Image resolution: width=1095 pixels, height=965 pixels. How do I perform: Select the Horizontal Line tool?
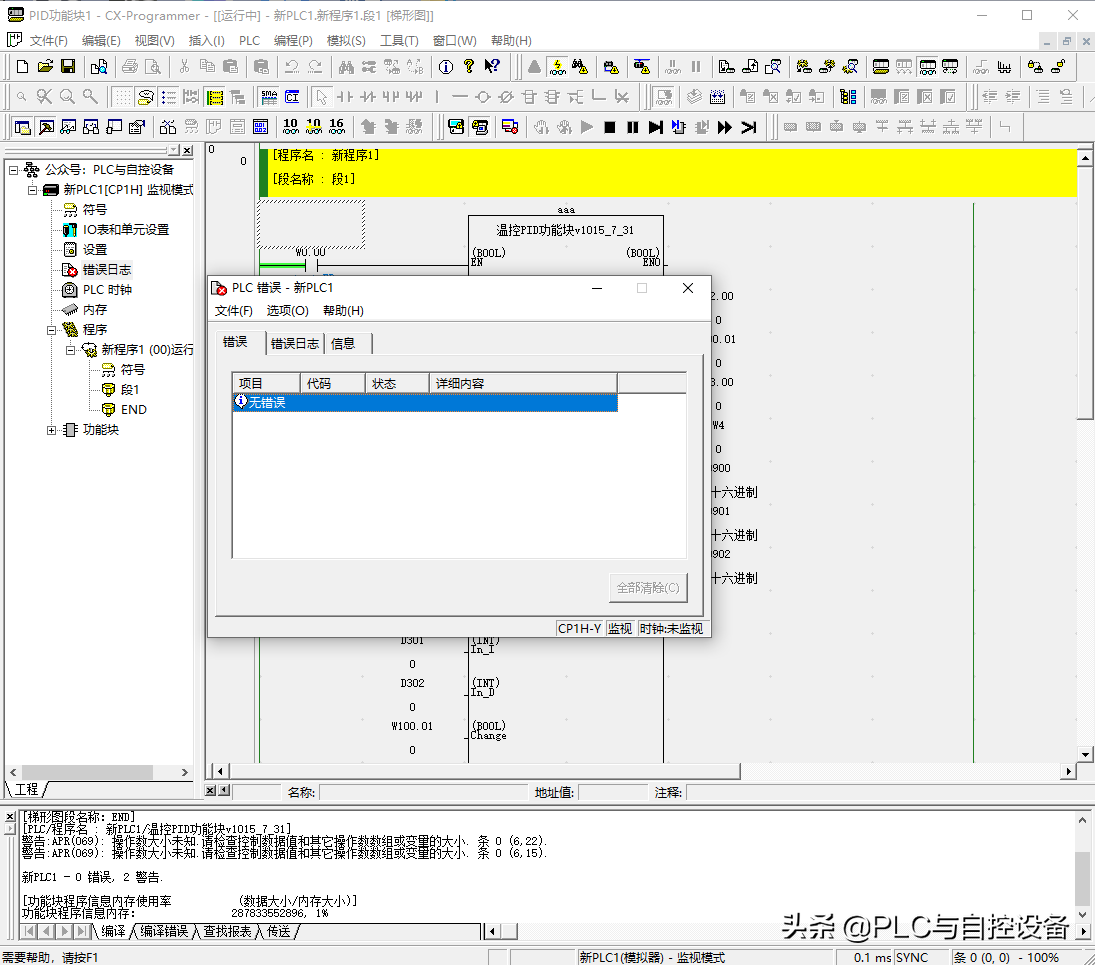[460, 97]
